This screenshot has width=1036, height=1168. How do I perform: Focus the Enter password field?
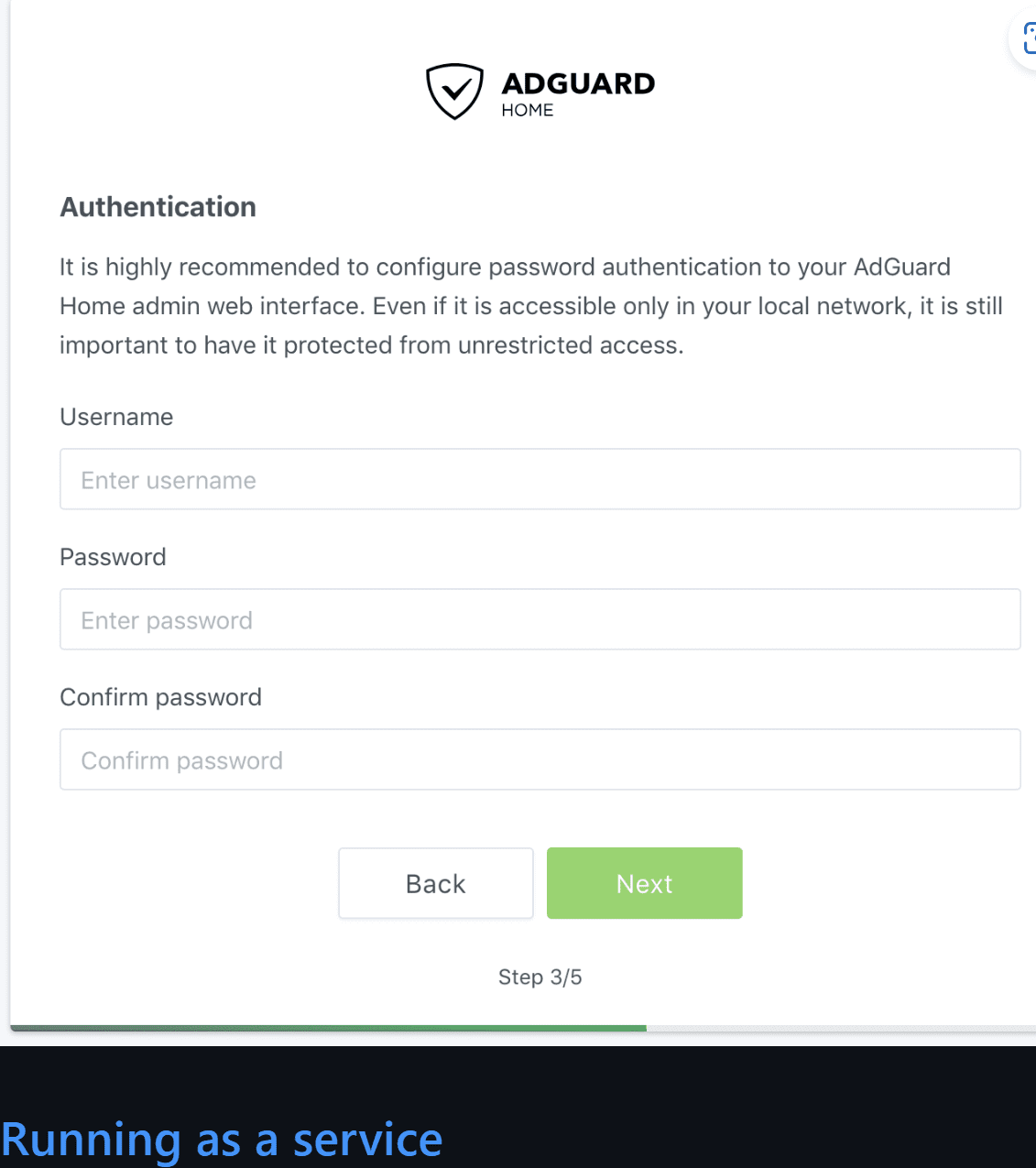(540, 619)
